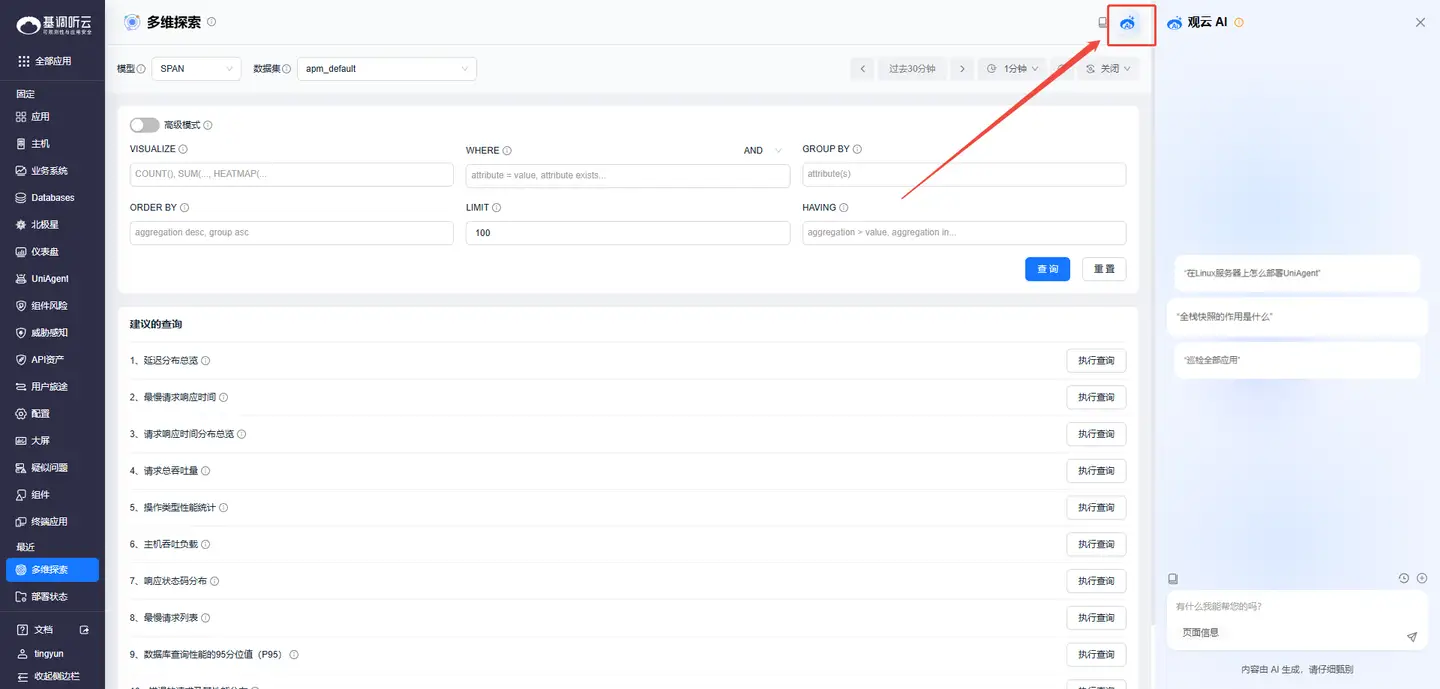This screenshot has height=689, width=1440.
Task: Start a new AI conversation plus icon
Action: tap(1421, 578)
